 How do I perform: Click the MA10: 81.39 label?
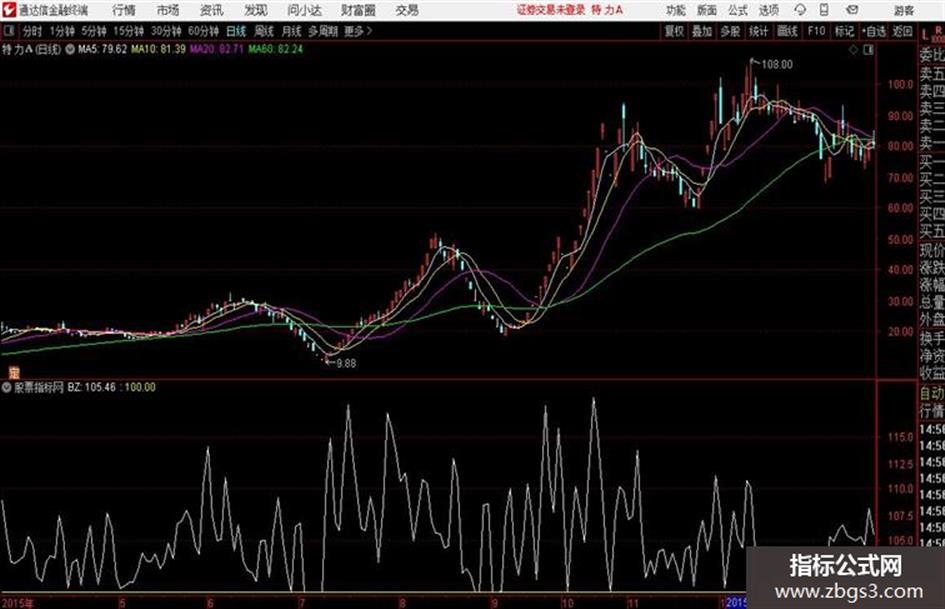click(x=159, y=49)
